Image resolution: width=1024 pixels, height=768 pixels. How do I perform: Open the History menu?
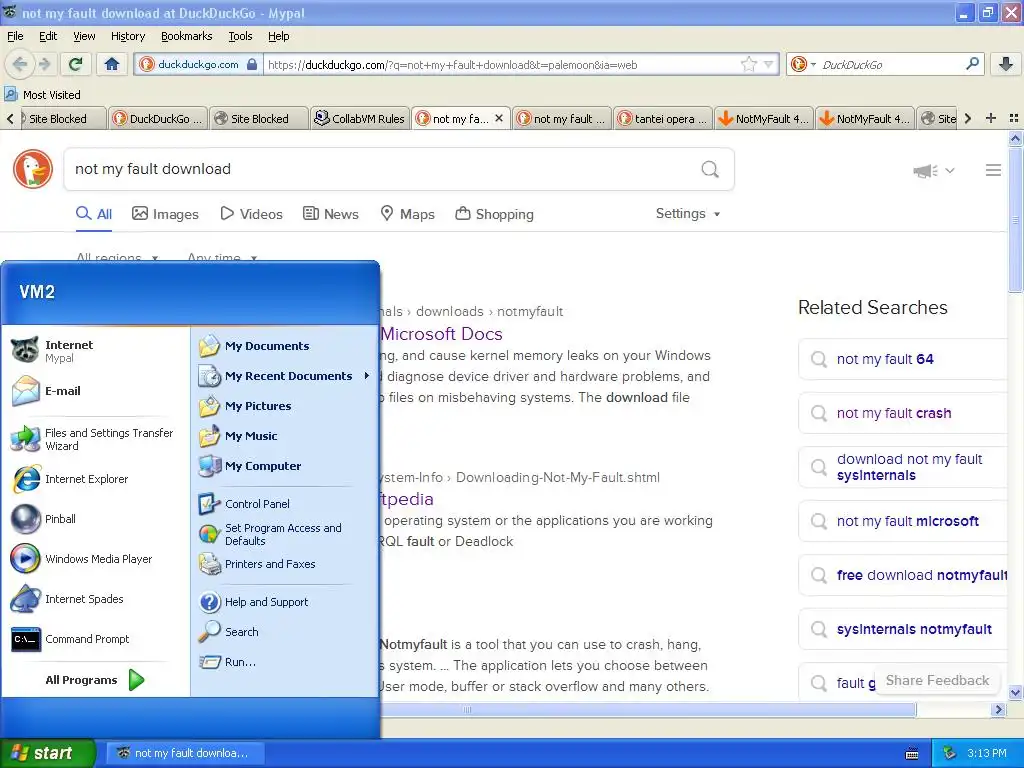click(127, 36)
